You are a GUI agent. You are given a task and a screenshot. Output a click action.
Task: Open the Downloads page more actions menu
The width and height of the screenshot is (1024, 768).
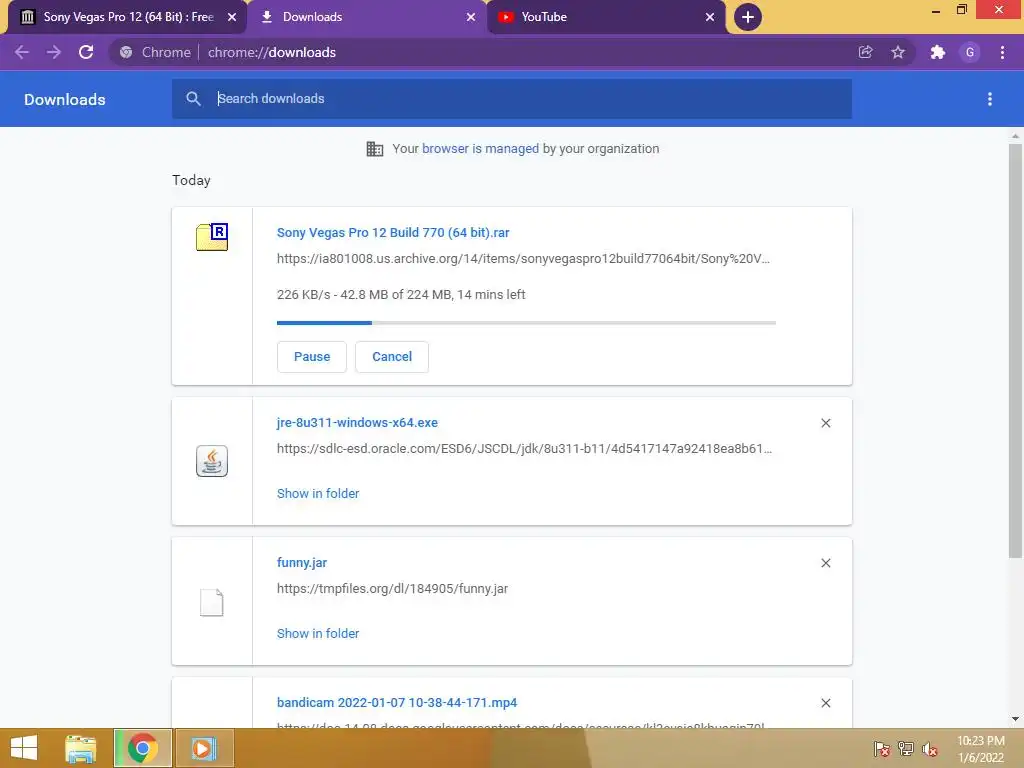(990, 99)
